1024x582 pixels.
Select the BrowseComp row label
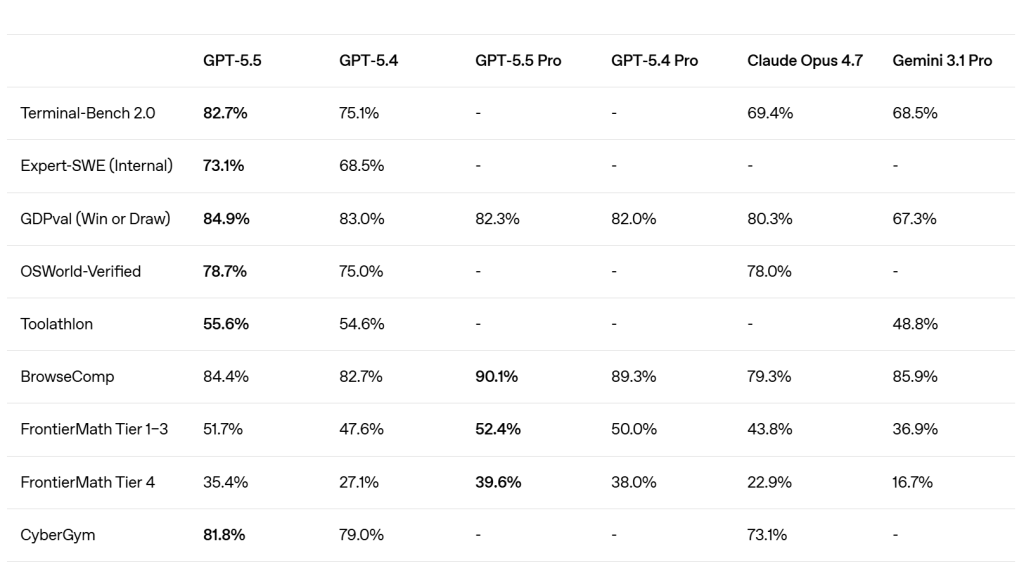pos(67,377)
